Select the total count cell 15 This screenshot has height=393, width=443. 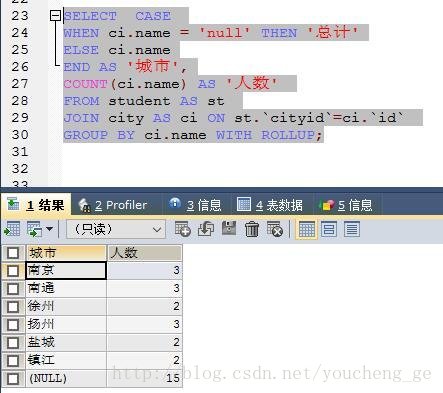coord(145,378)
